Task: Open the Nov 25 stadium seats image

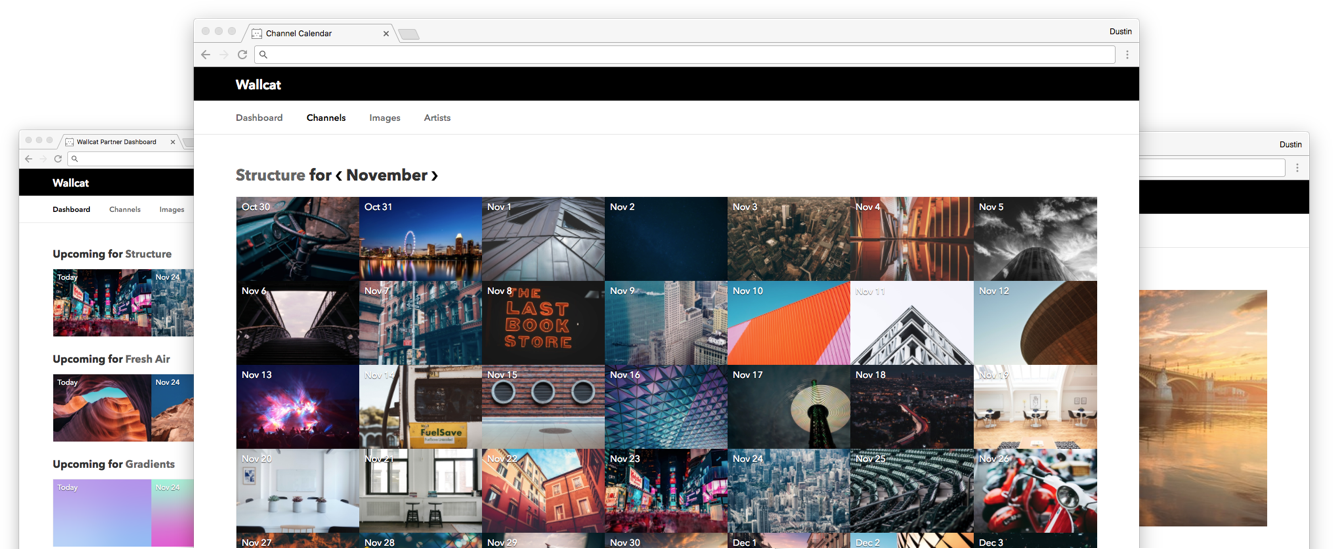Action: (x=912, y=491)
